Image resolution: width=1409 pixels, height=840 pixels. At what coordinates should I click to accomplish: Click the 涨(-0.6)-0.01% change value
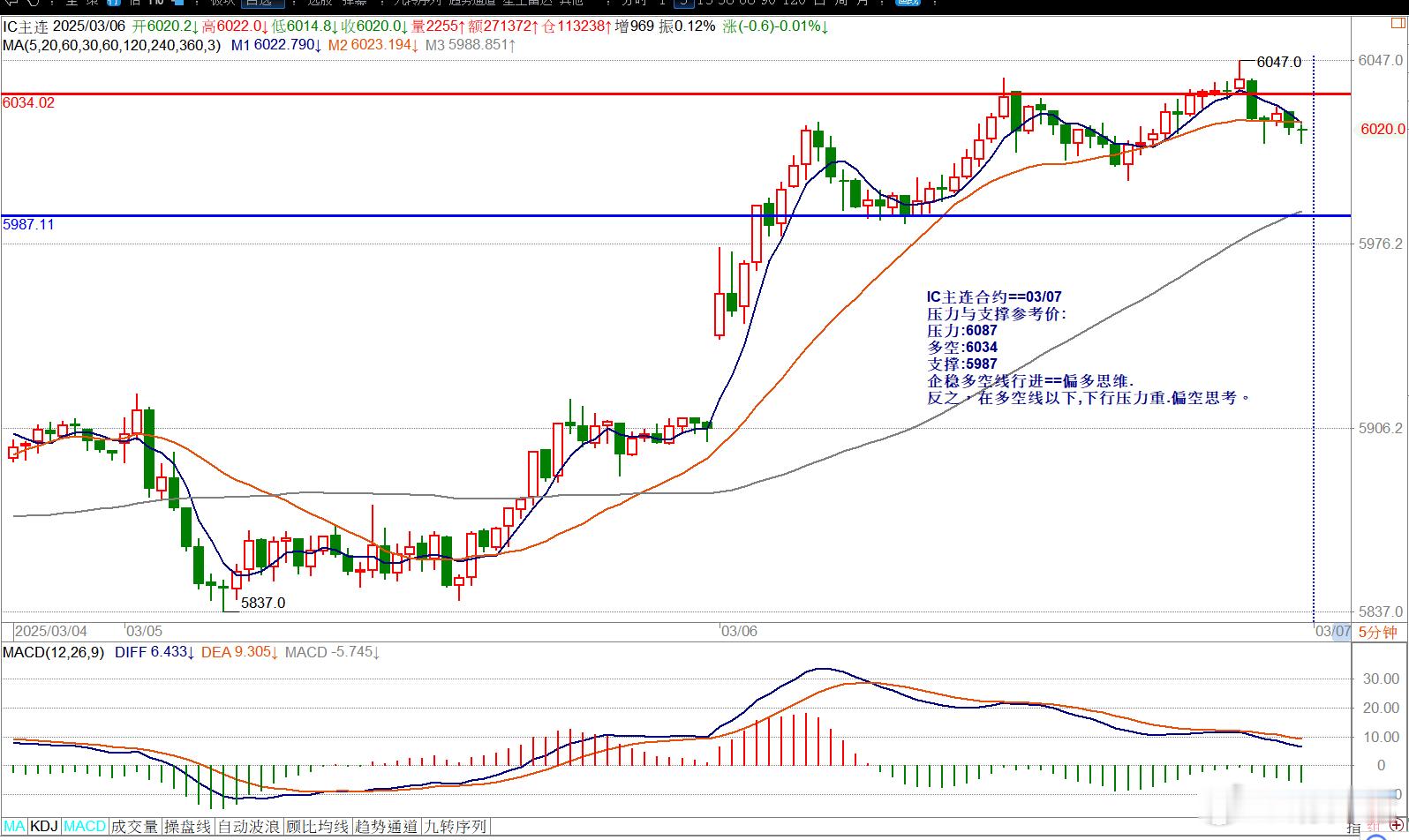click(775, 26)
